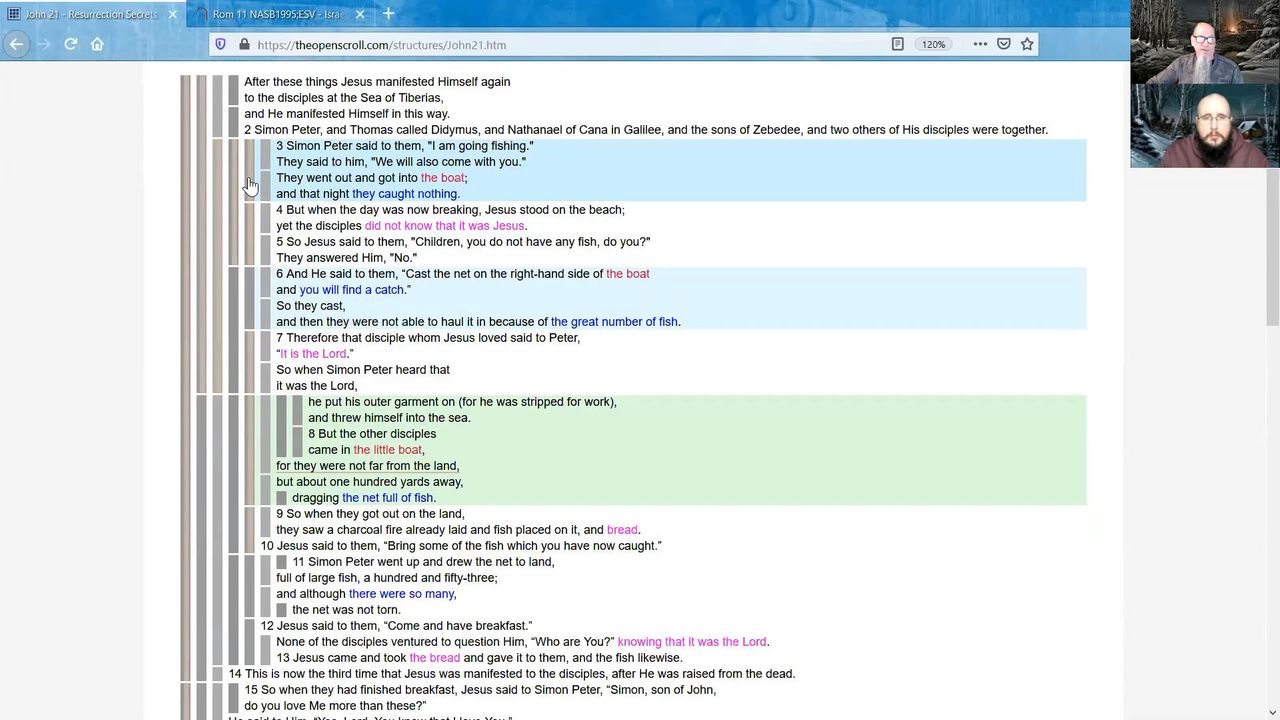Select the John 21 - Resurrection Secrets tab
The height and width of the screenshot is (720, 1280).
[x=88, y=14]
